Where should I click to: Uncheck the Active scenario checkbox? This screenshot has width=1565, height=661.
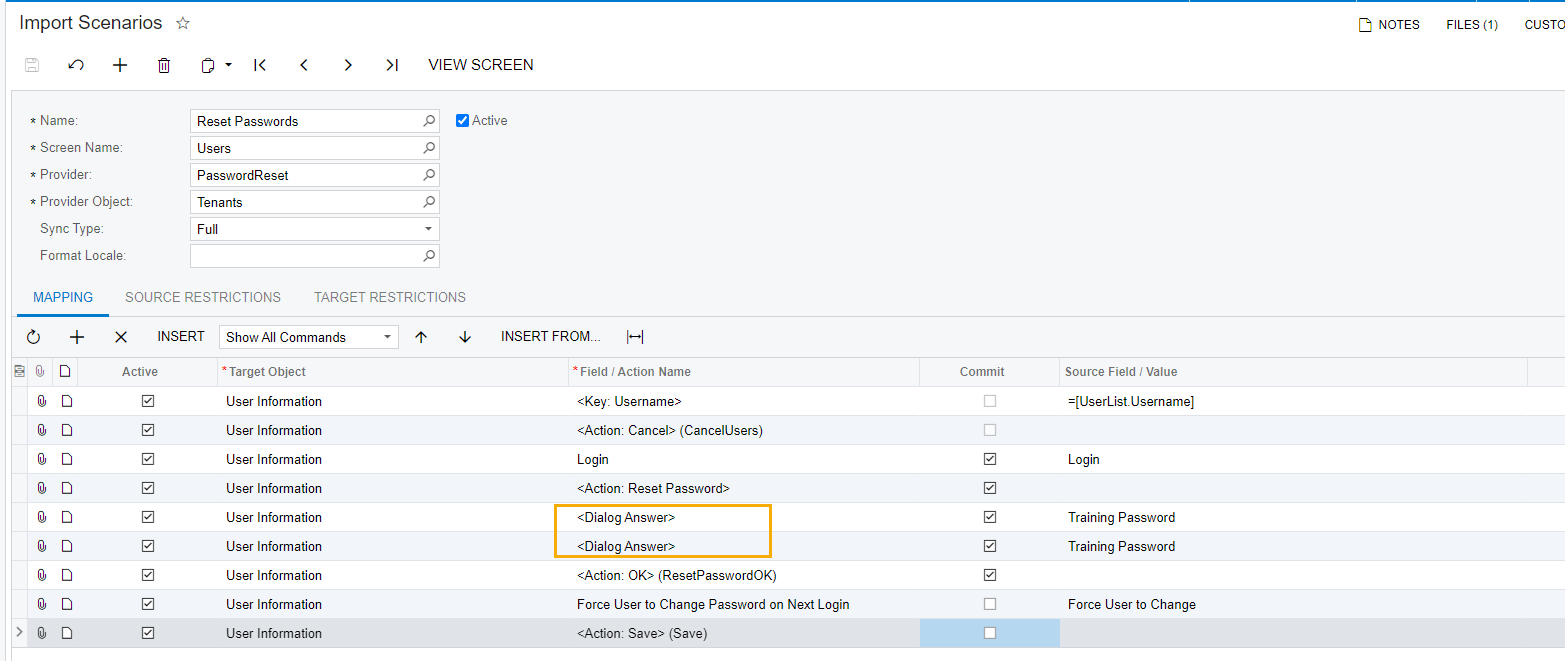click(462, 121)
